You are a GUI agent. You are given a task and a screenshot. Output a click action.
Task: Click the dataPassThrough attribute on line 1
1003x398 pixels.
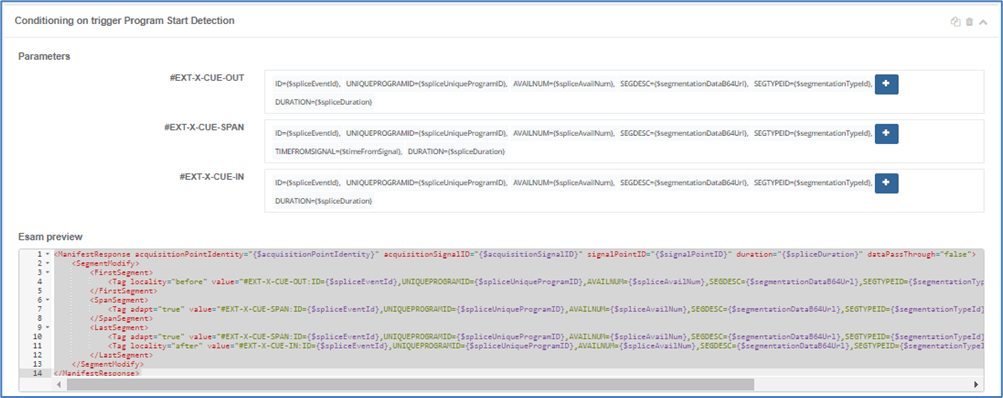pos(919,255)
